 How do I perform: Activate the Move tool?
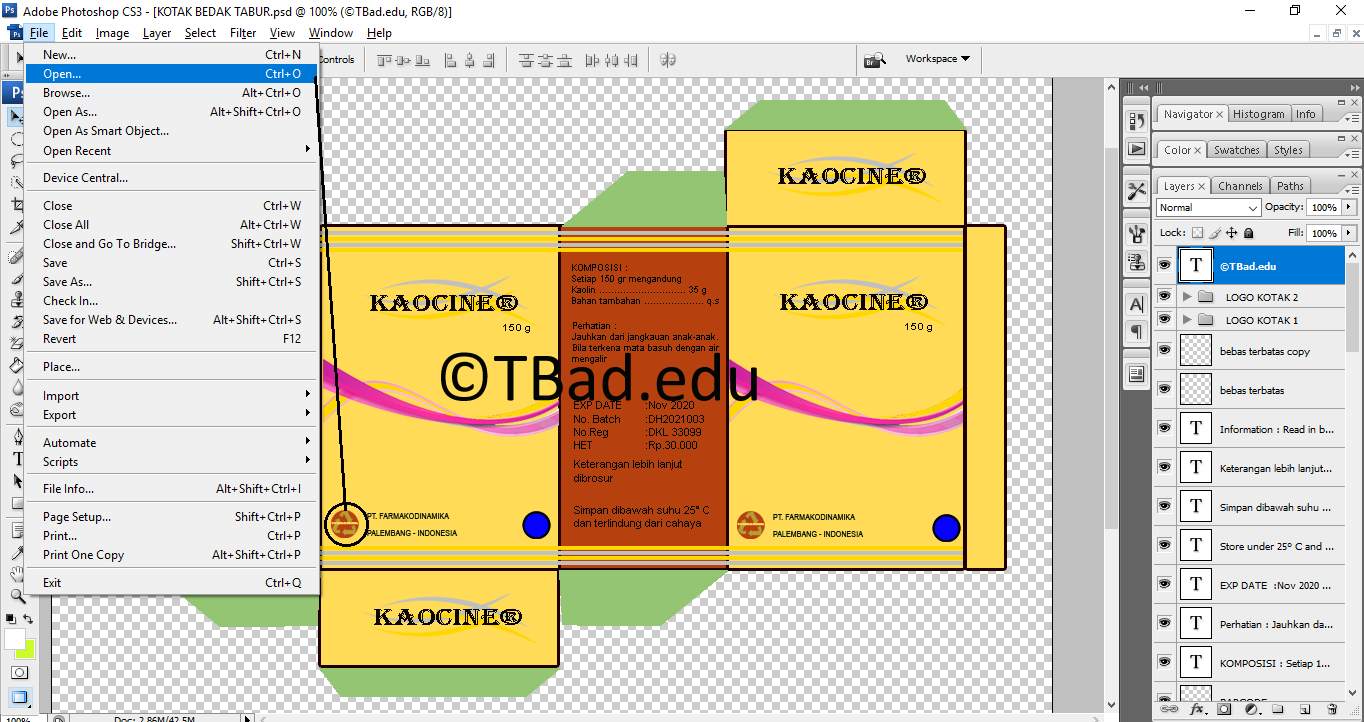coord(13,115)
